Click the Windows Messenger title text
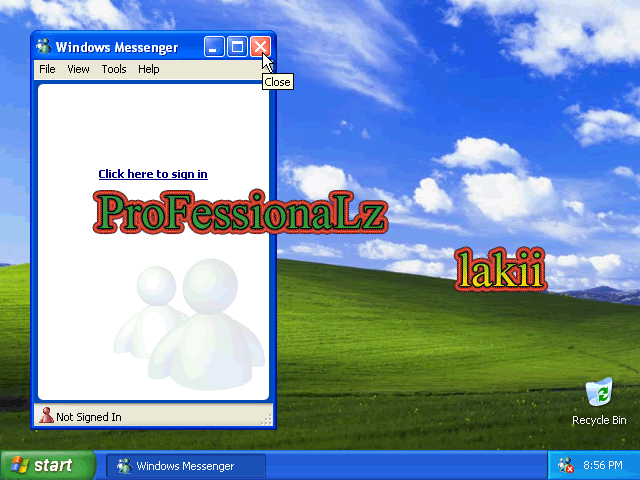The image size is (640, 480). tap(117, 47)
